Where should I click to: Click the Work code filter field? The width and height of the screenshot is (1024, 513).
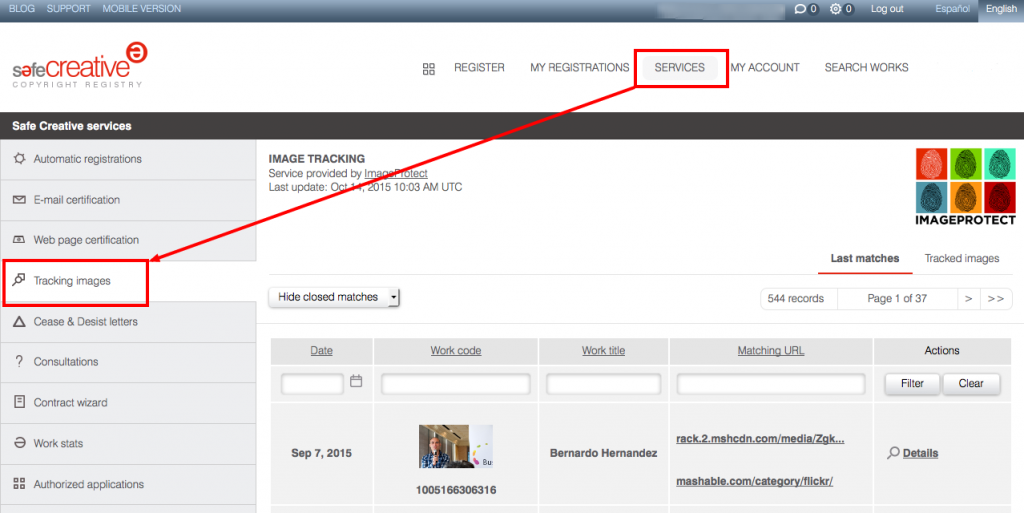[x=455, y=384]
